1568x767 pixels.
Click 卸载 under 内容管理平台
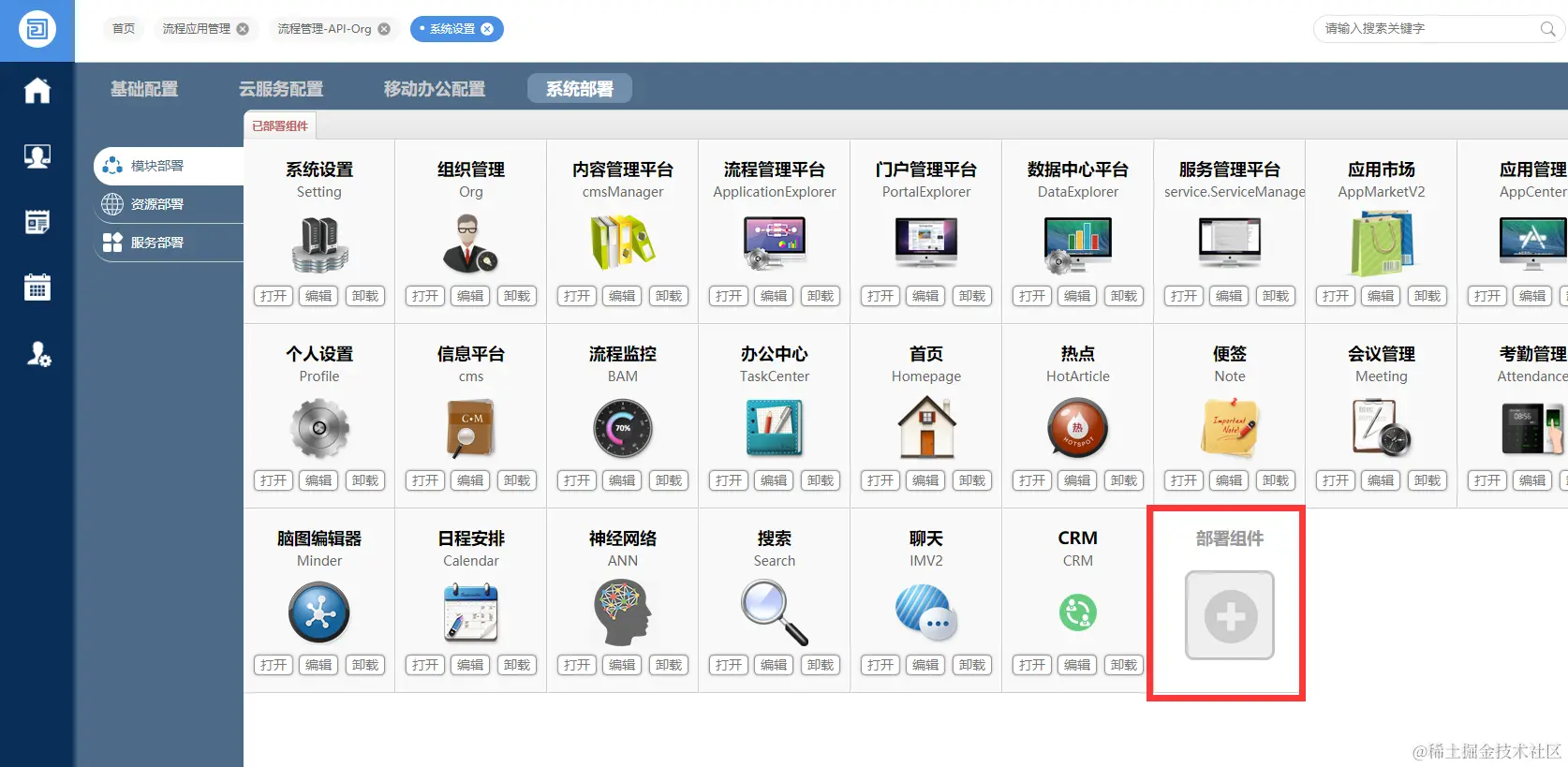(669, 296)
